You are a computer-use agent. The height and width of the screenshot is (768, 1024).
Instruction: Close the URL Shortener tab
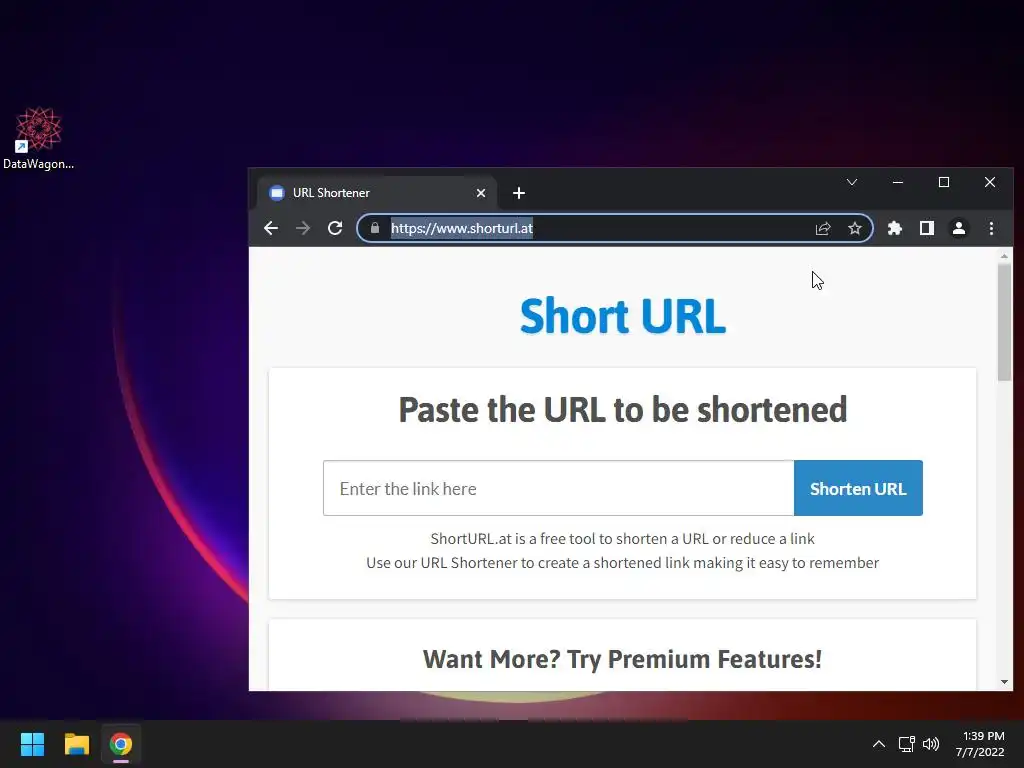[481, 193]
